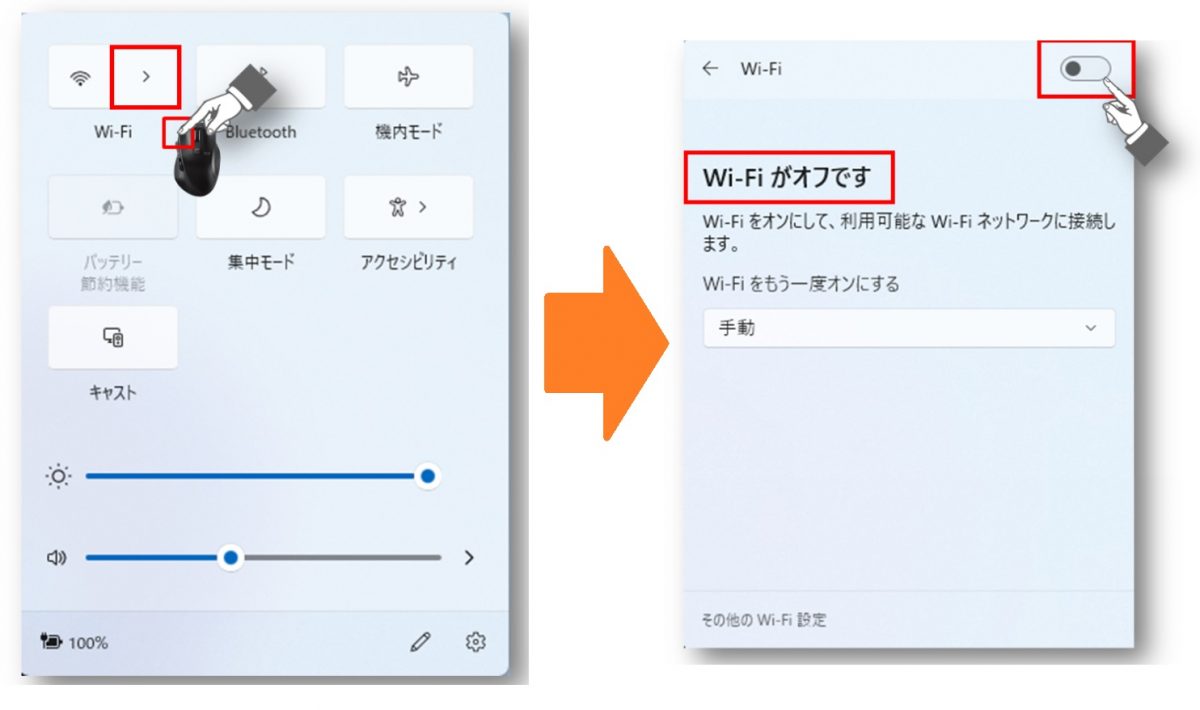The image size is (1200, 710).
Task: Open その他の Wi-Fi 設定 link
Action: tap(765, 620)
